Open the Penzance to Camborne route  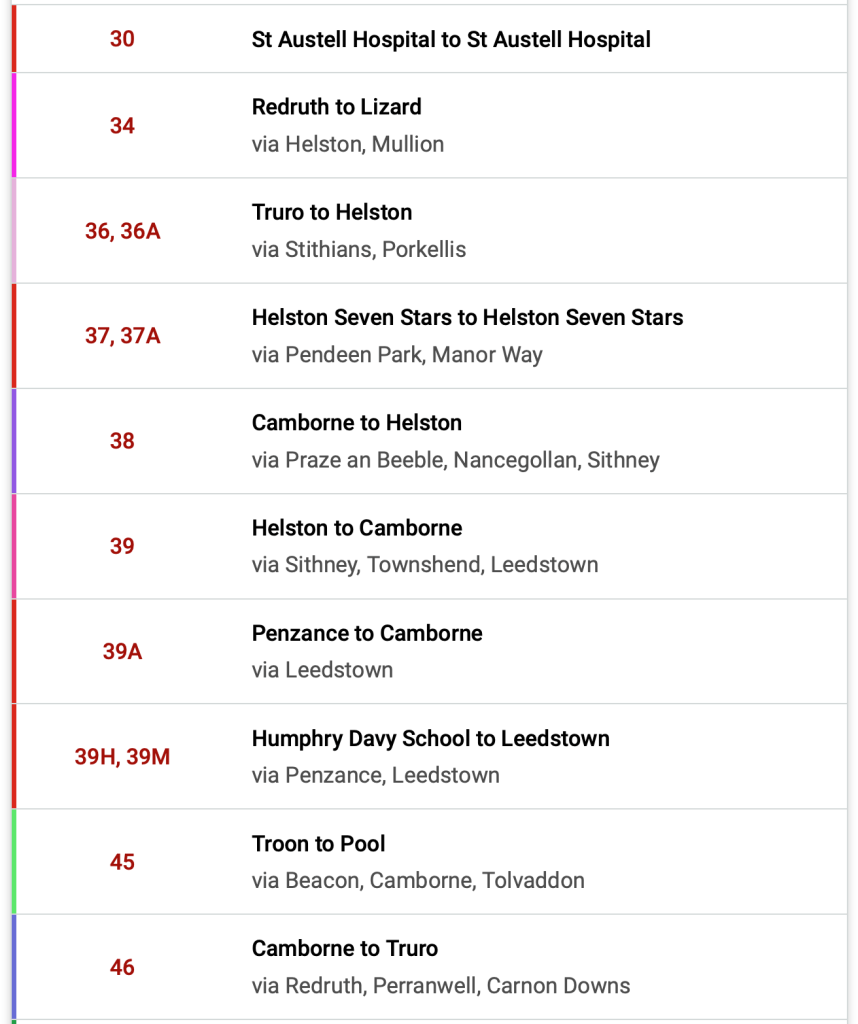(x=367, y=633)
